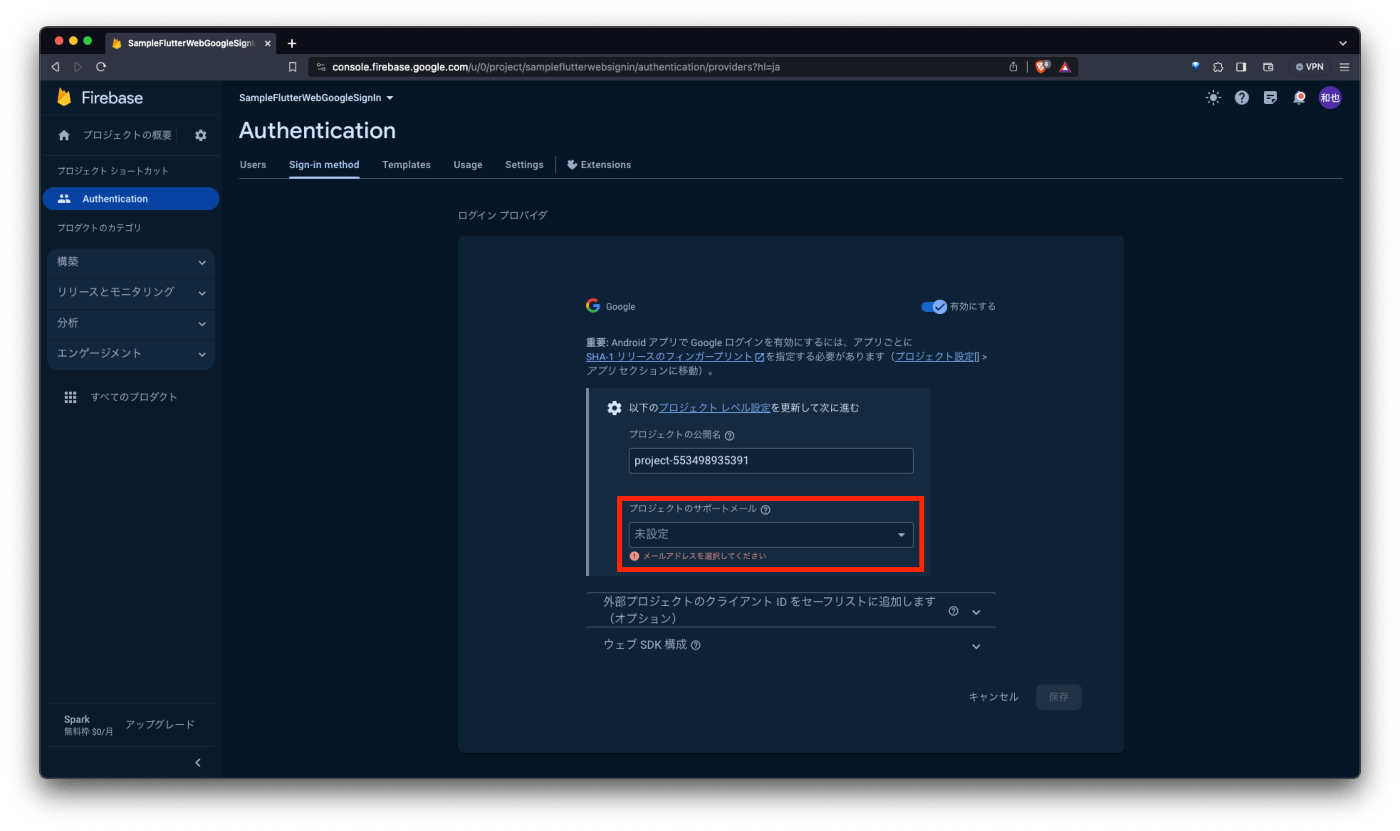
Task: Open the サポートメール dropdown showing 未設定
Action: click(771, 534)
